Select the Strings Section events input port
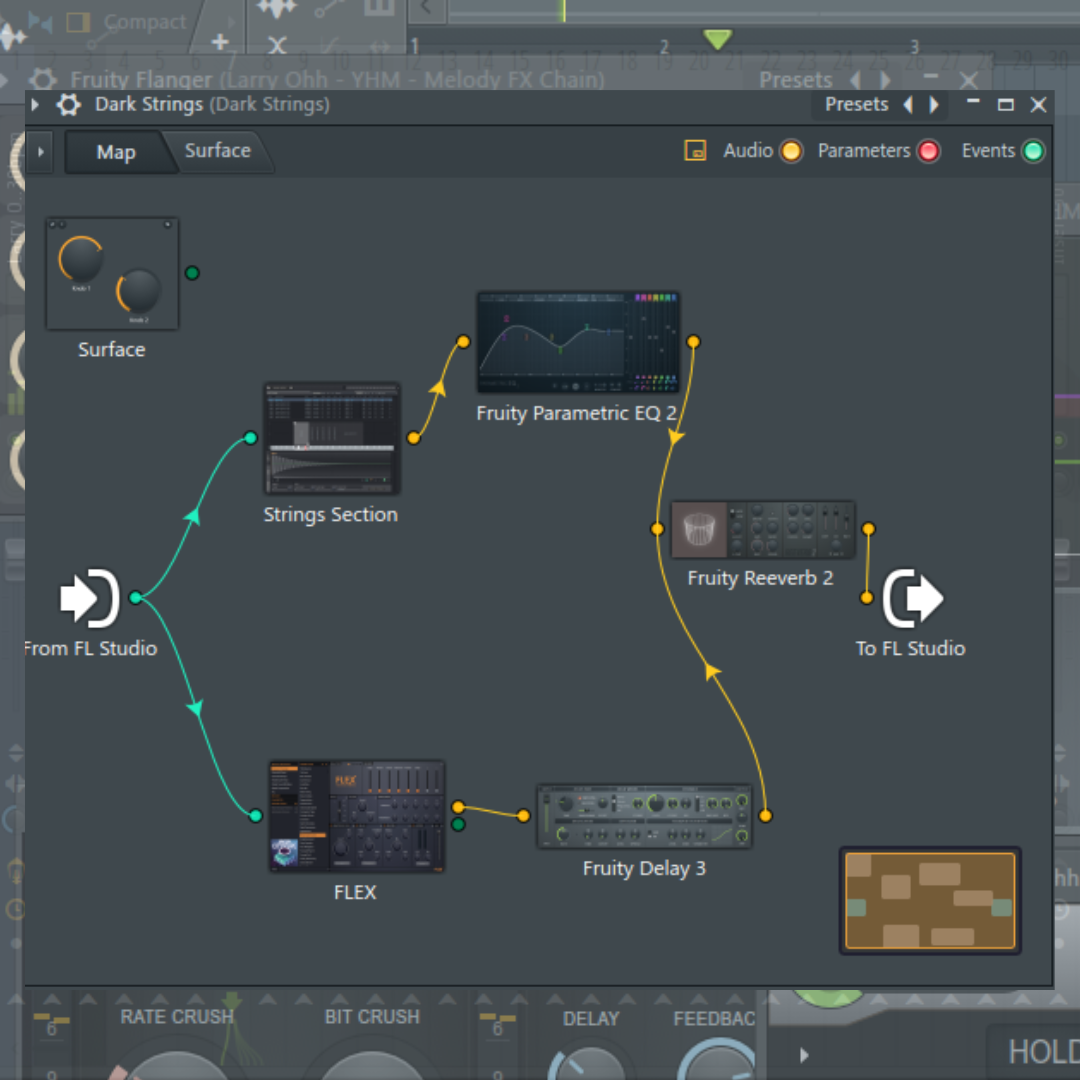1080x1080 pixels. (251, 438)
